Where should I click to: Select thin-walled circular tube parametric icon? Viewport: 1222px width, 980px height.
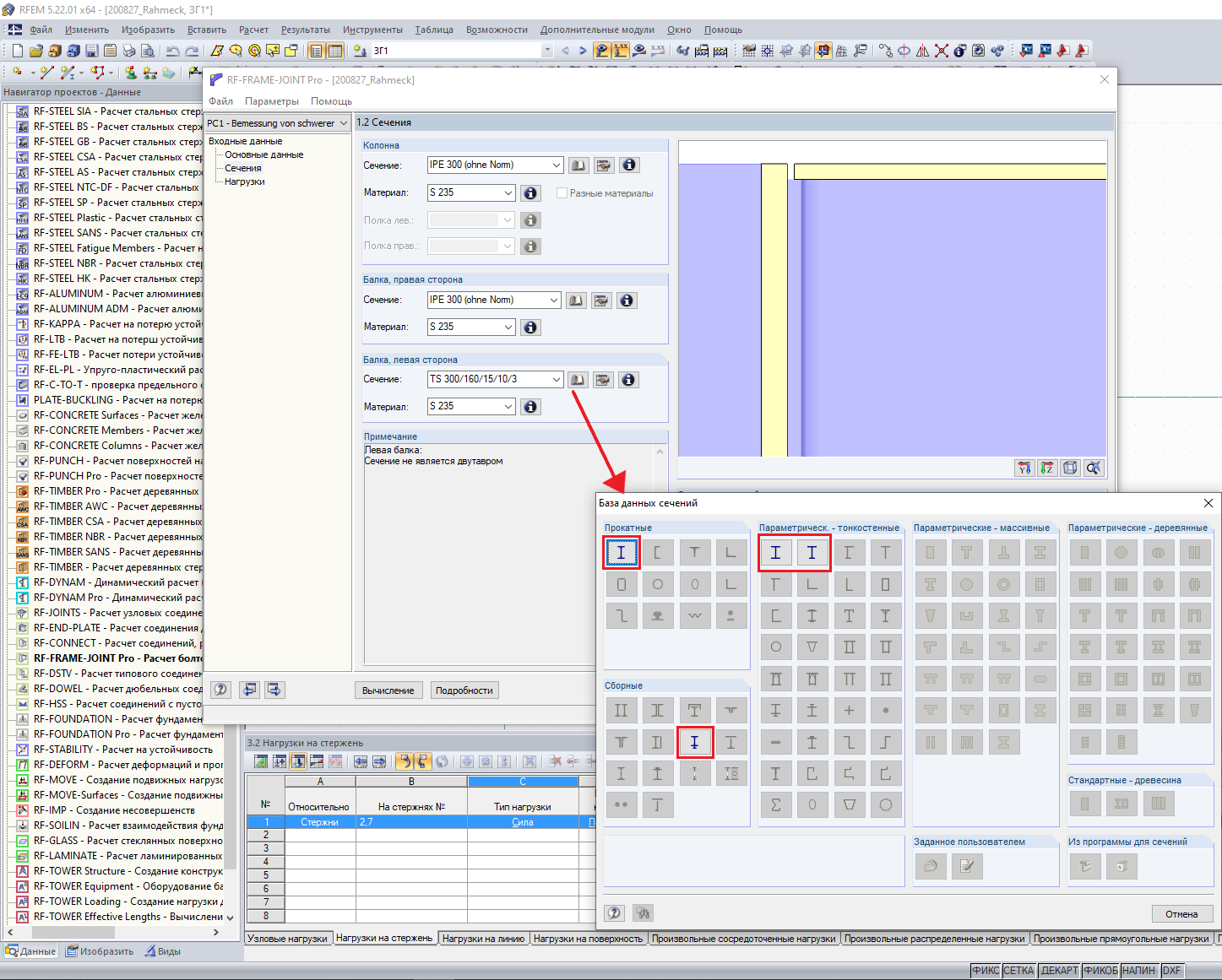tap(775, 647)
